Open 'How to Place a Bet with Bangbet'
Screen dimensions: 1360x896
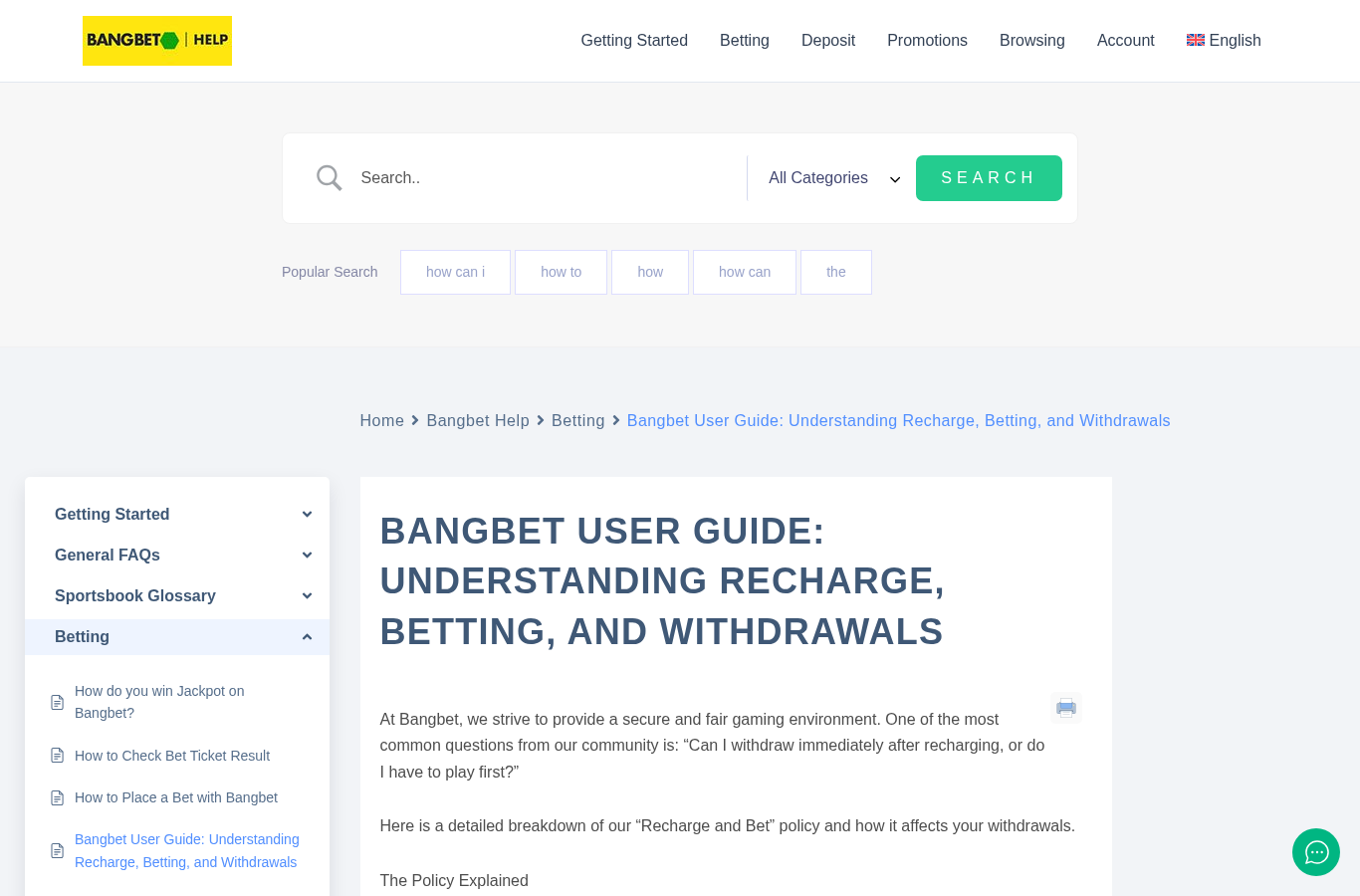176,797
